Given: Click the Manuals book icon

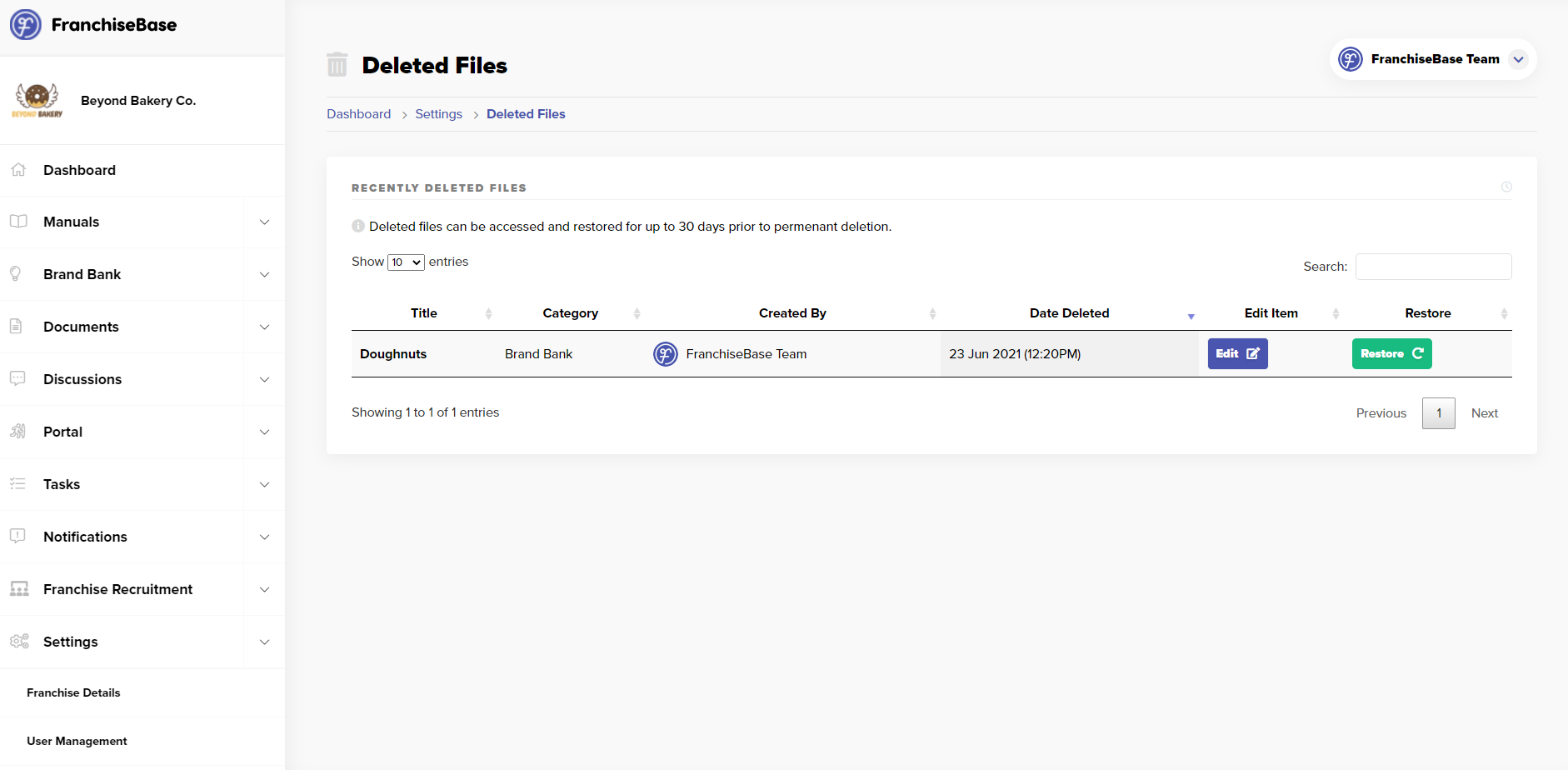Looking at the screenshot, I should point(18,222).
